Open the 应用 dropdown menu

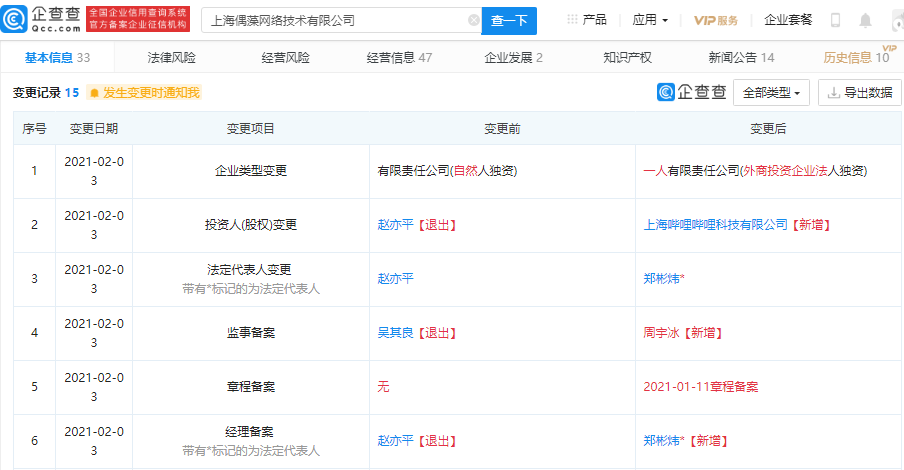point(650,20)
